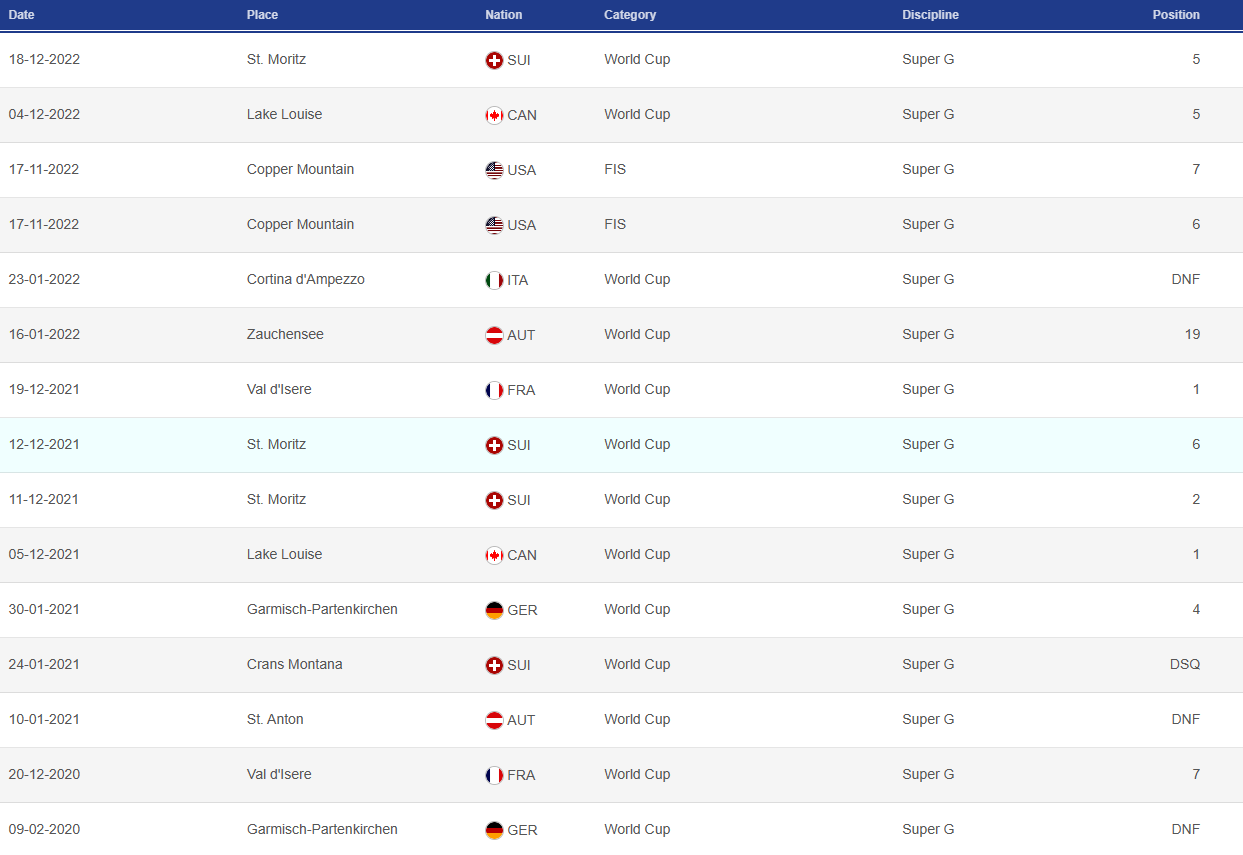Click the French flag in the 19-12-2021 row

tap(494, 390)
